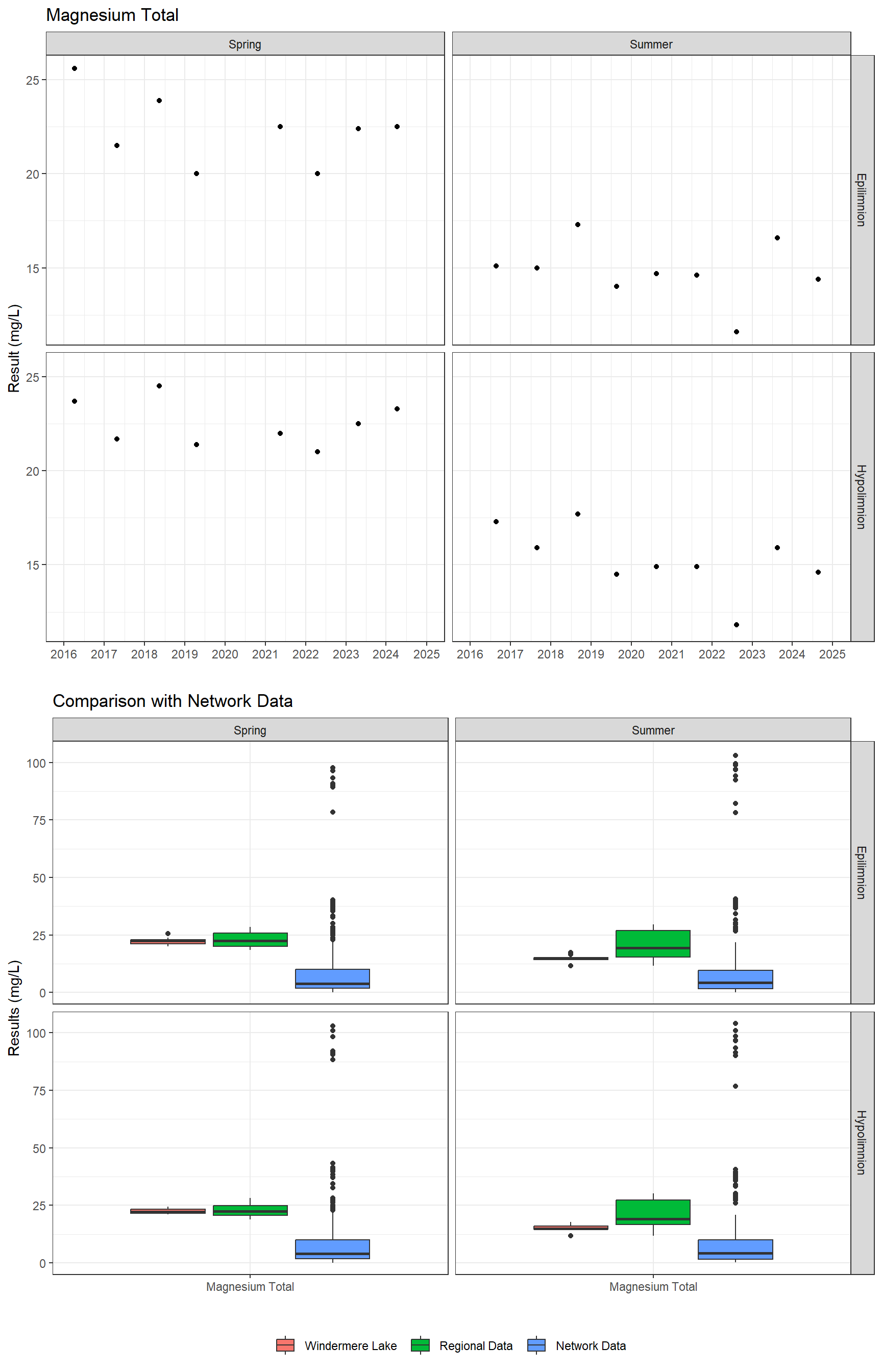Click the blue Network box in Summer Hypolimnion boxplot

point(736,1249)
